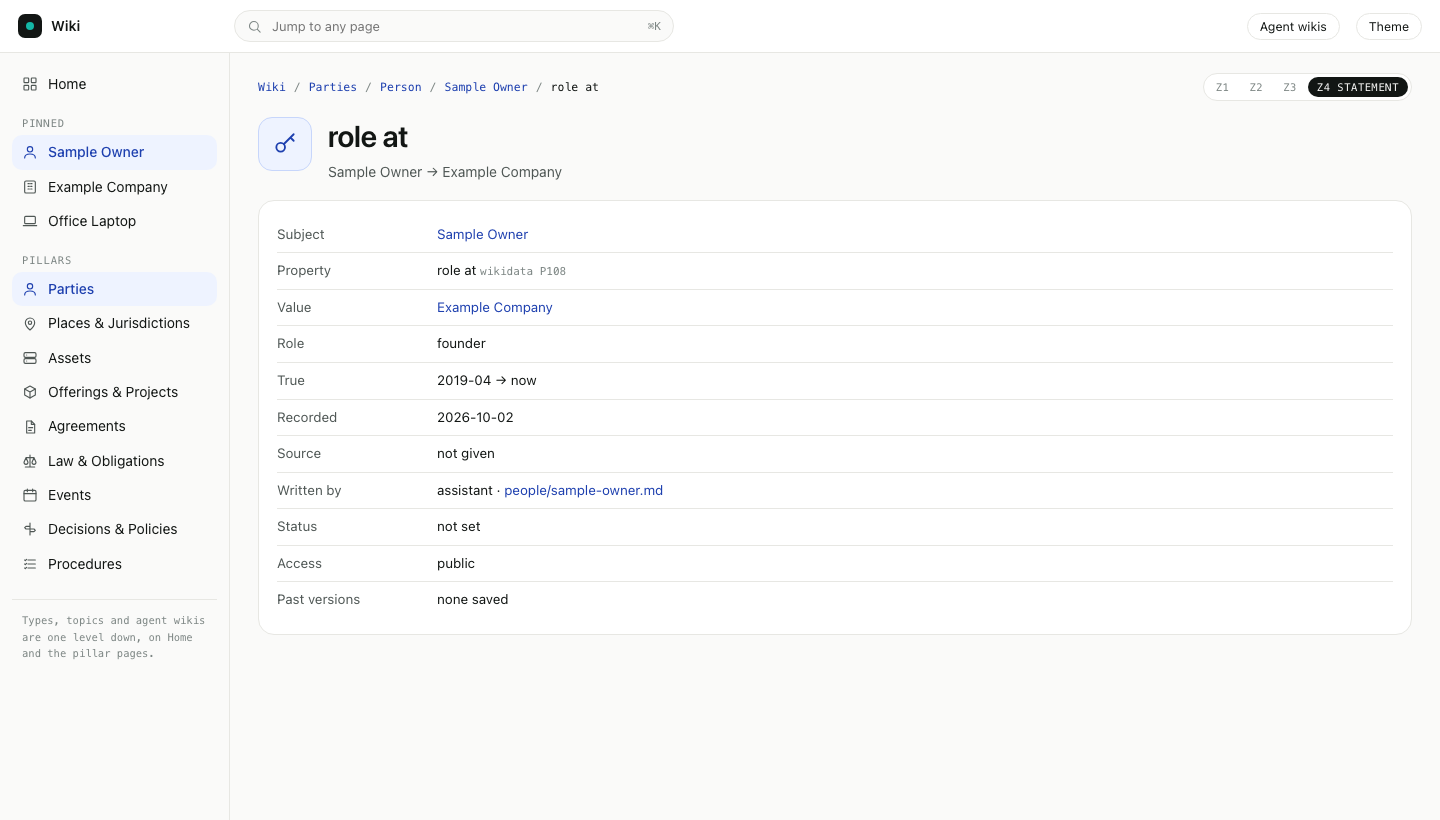Click the Offerings & Projects box icon
Viewport: 1440px width, 820px height.
tap(30, 392)
